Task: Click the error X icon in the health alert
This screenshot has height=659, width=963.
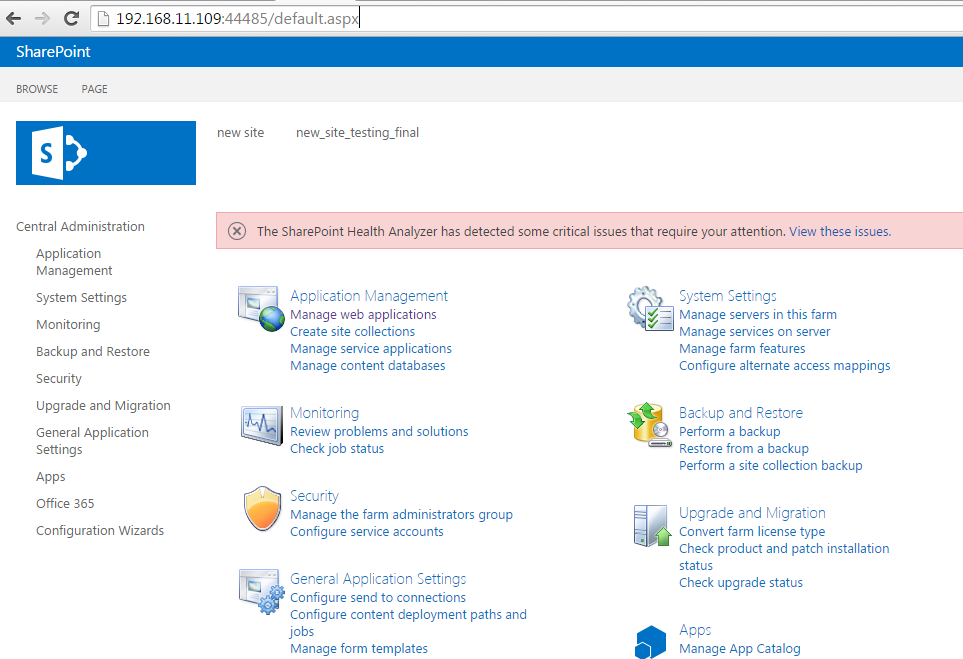Action: click(x=237, y=231)
